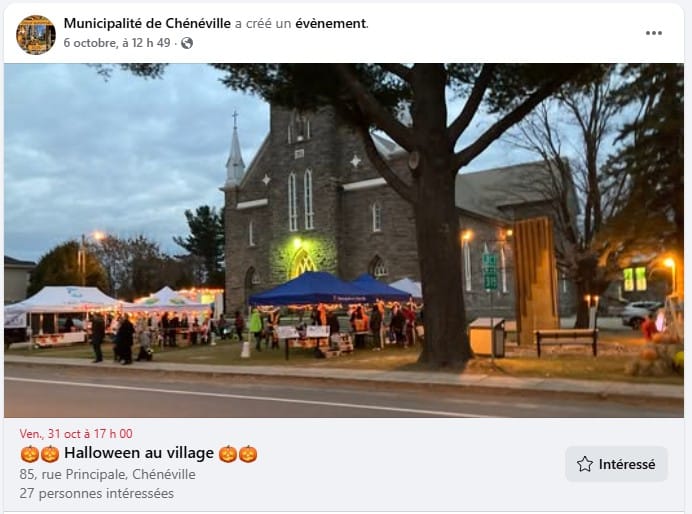Click the blue canopy tent in the photo
692x514 pixels.
tap(312, 288)
